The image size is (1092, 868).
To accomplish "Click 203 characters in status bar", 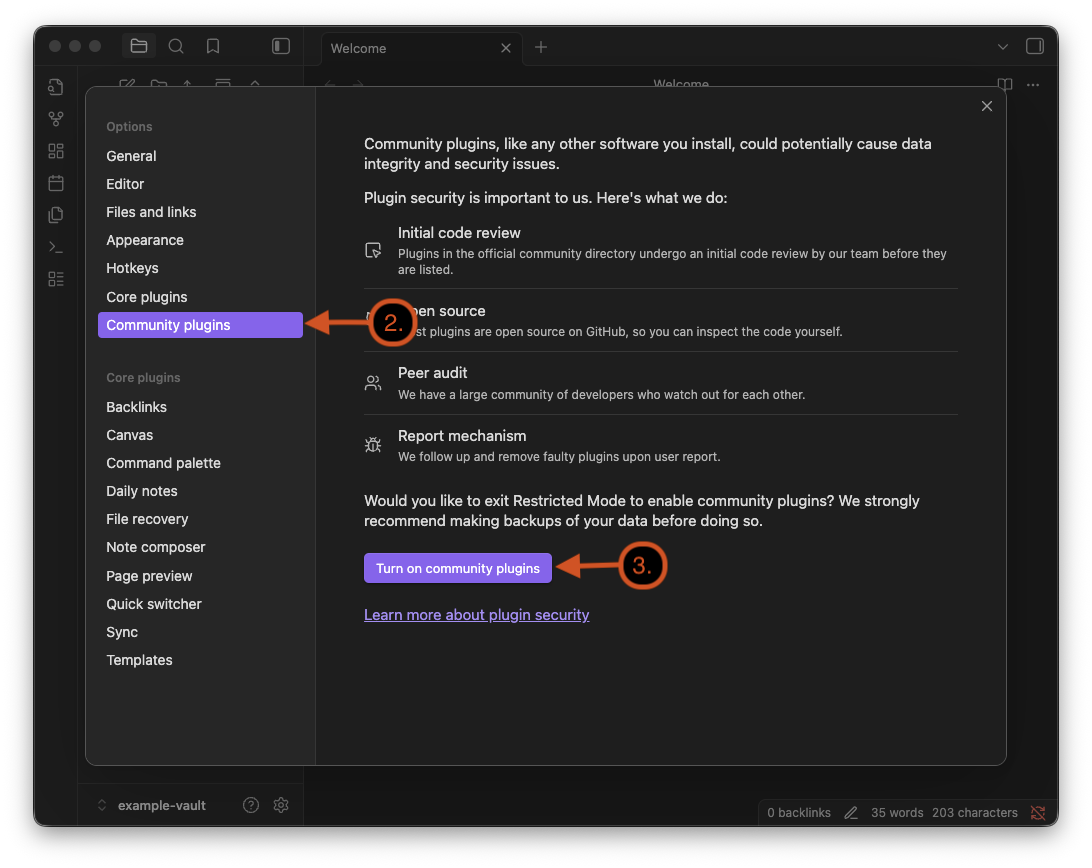I will tap(975, 813).
